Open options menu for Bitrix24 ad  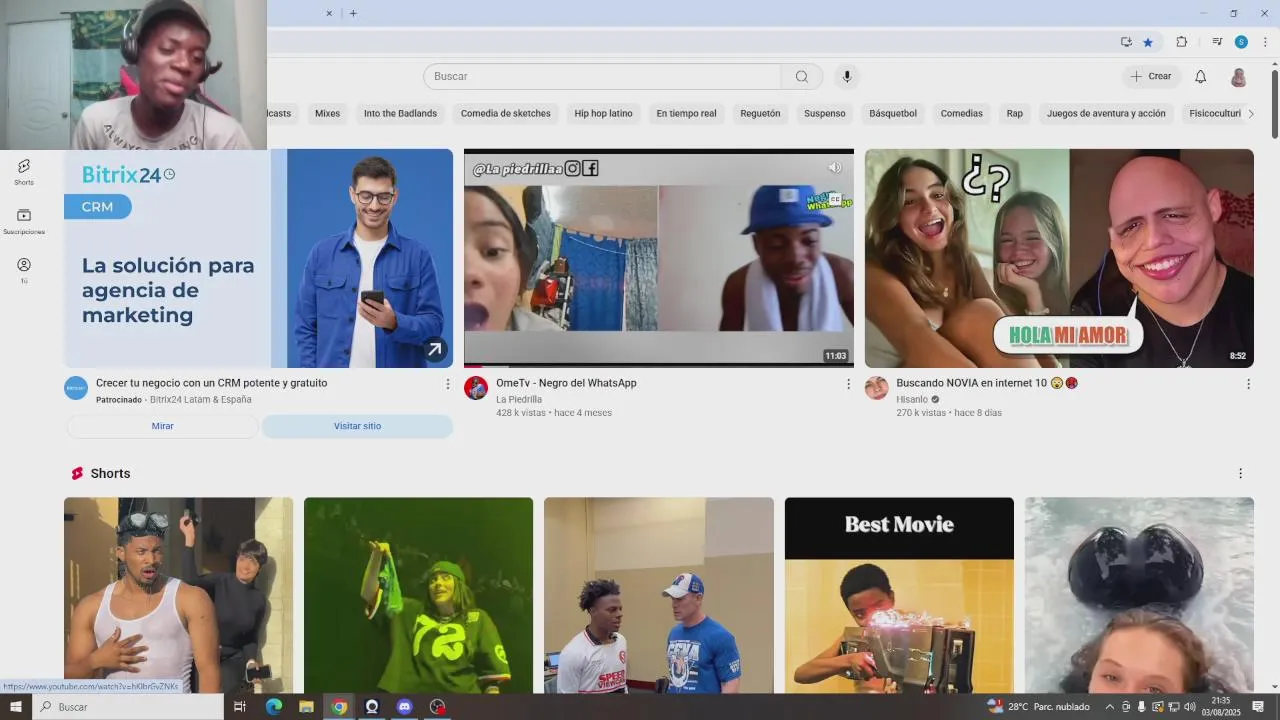pos(447,384)
